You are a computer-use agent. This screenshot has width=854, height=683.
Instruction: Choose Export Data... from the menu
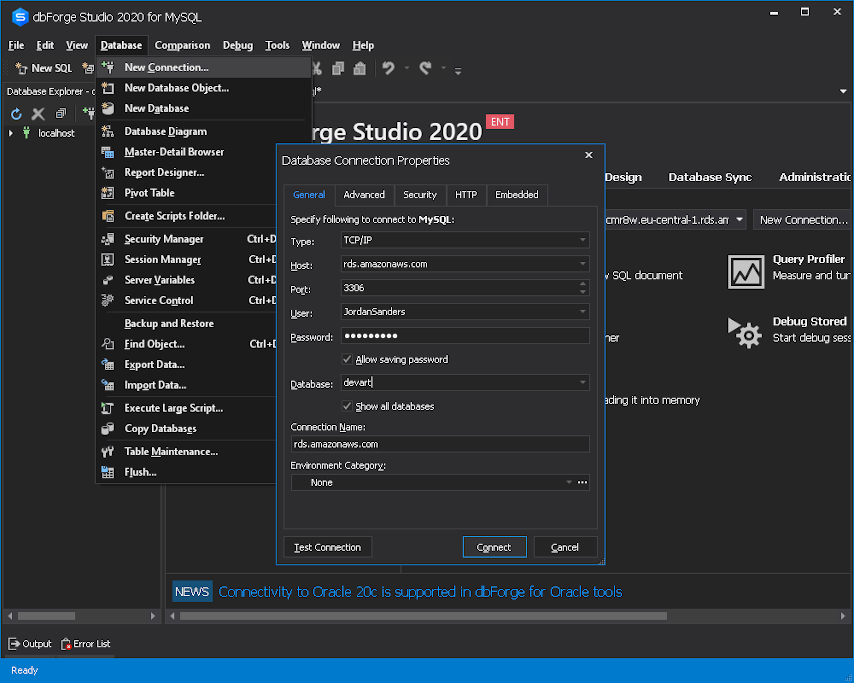click(188, 364)
